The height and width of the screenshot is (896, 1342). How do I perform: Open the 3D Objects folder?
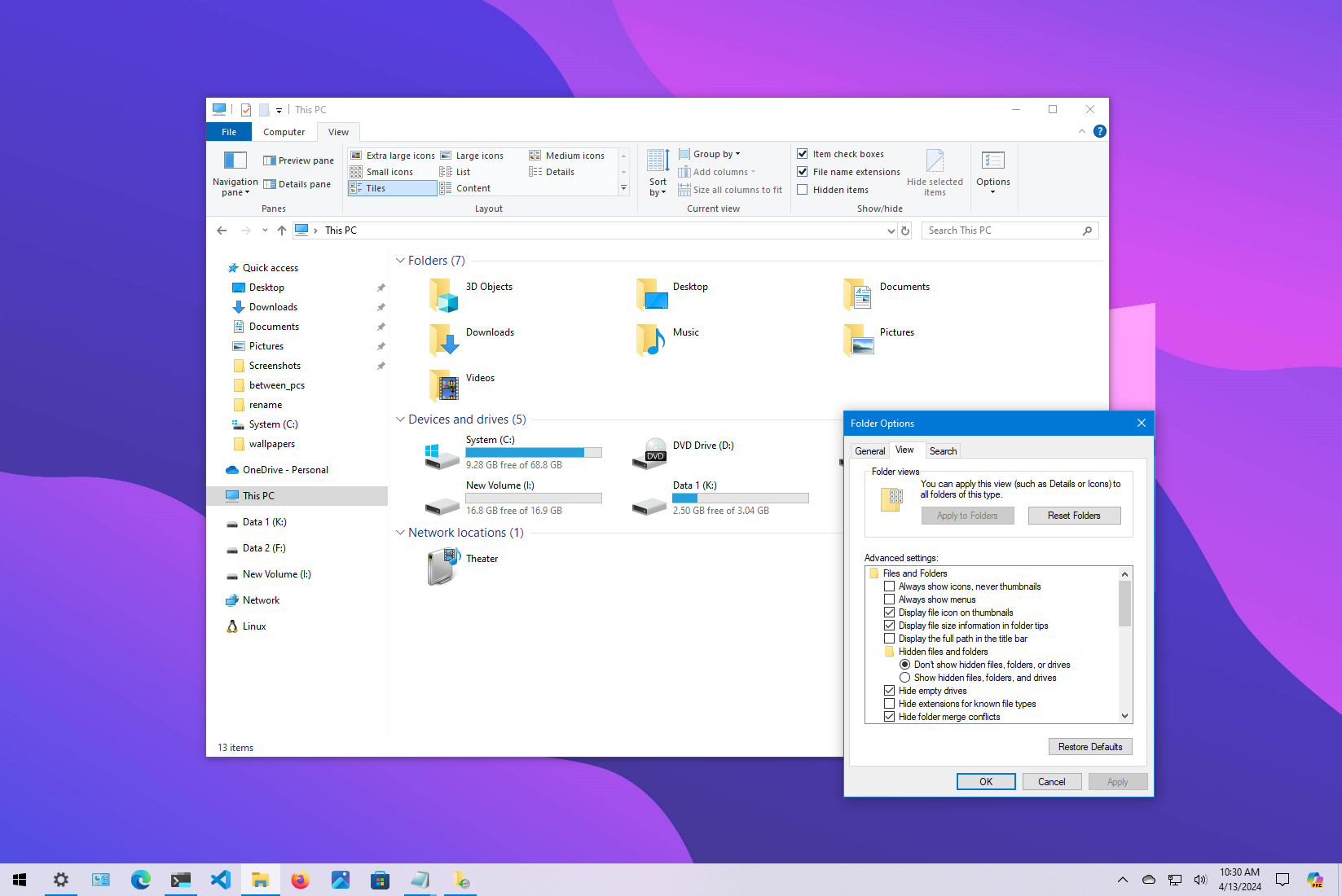(472, 295)
